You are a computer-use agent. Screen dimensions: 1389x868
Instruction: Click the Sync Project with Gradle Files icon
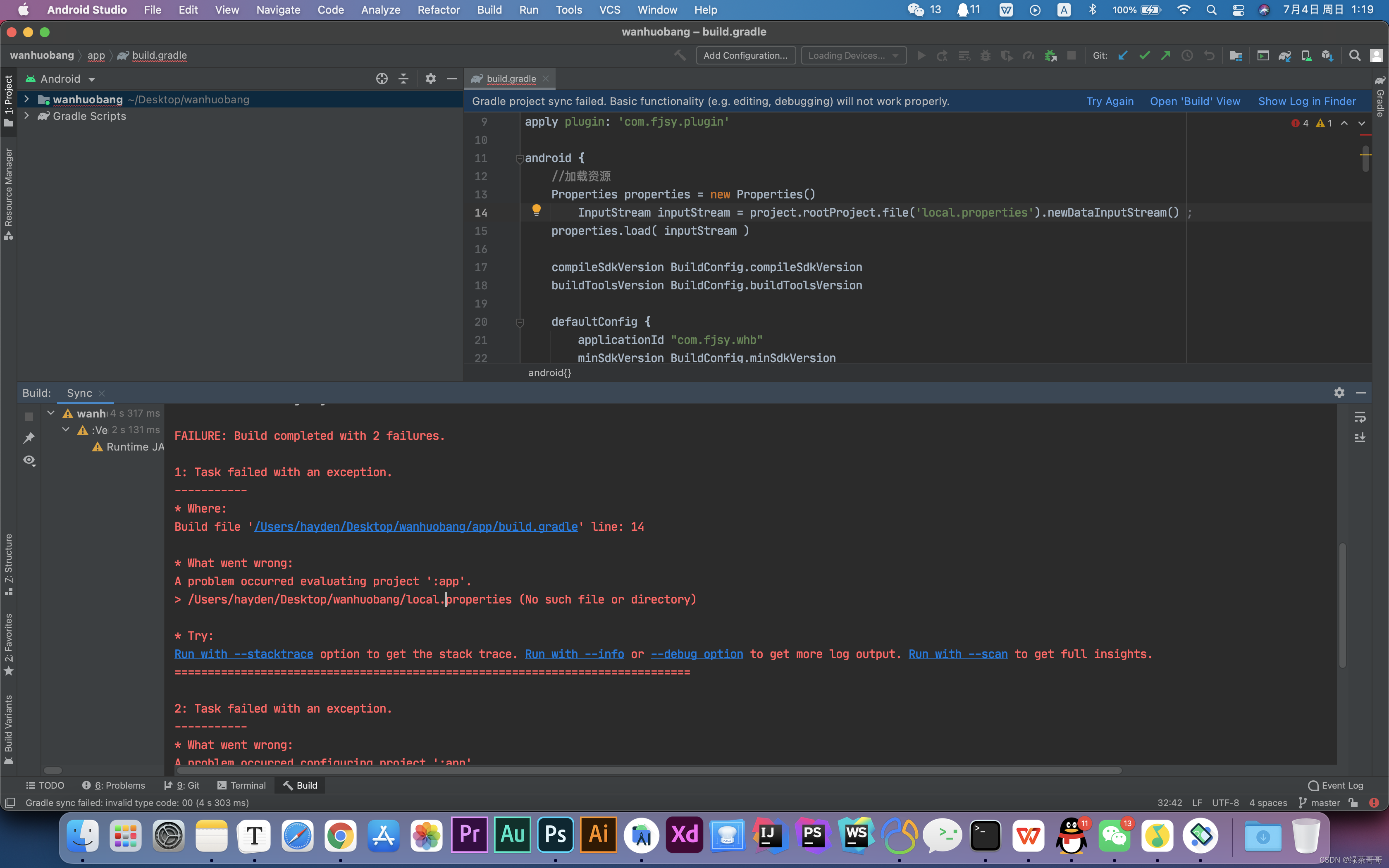1284,56
